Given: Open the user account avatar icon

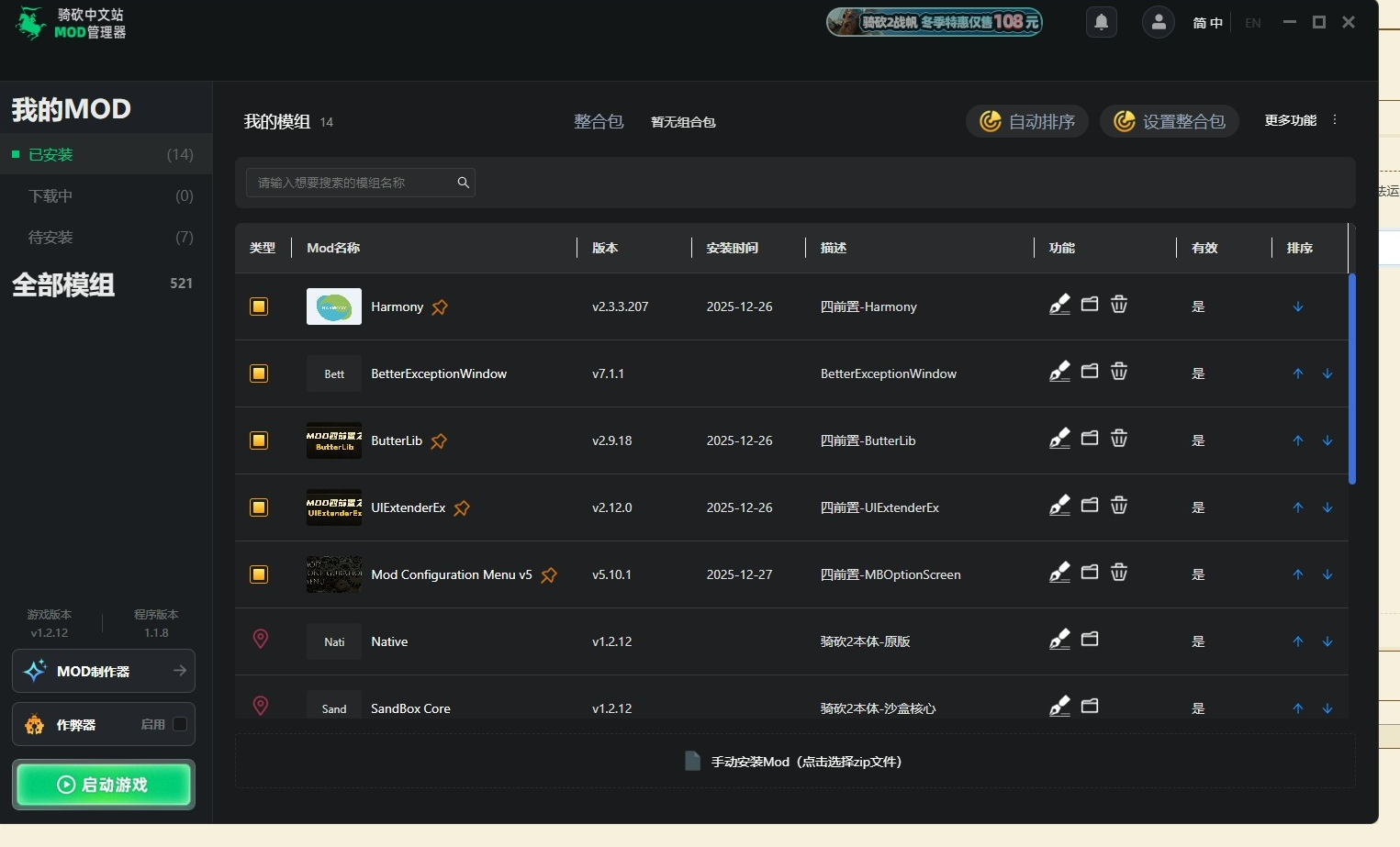Looking at the screenshot, I should pyautogui.click(x=1159, y=22).
